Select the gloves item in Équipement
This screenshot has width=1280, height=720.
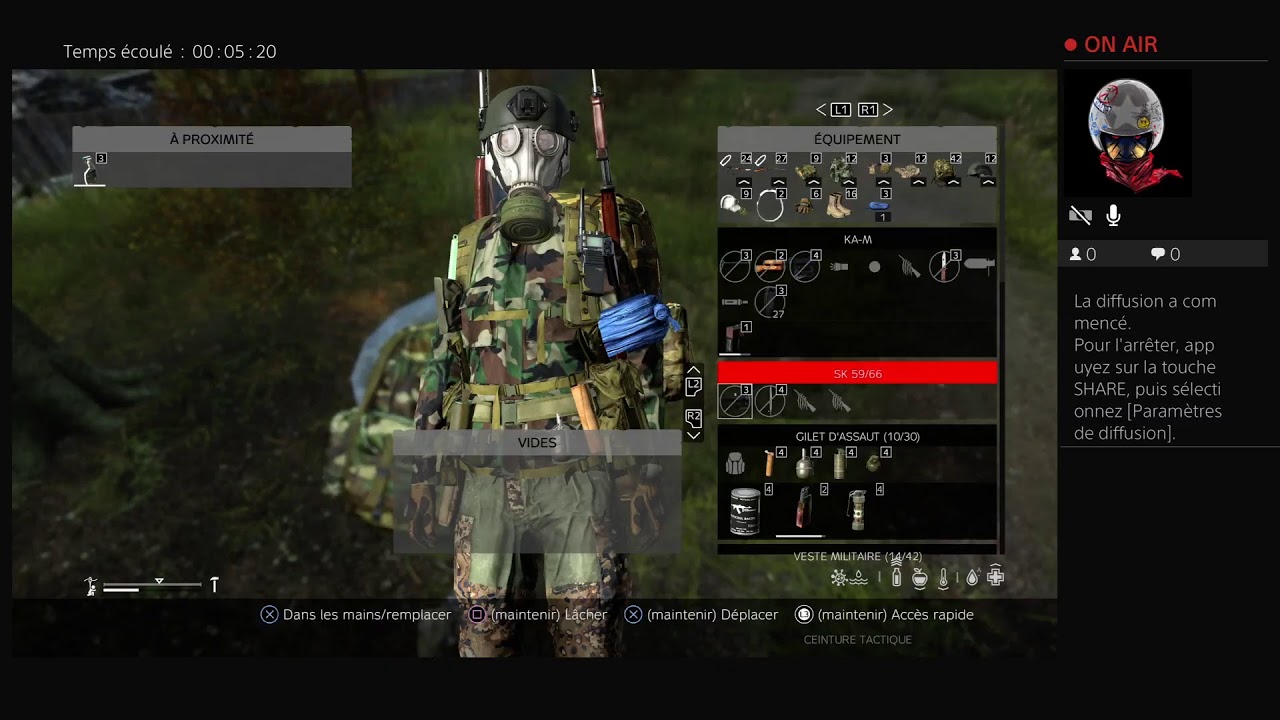tap(803, 207)
